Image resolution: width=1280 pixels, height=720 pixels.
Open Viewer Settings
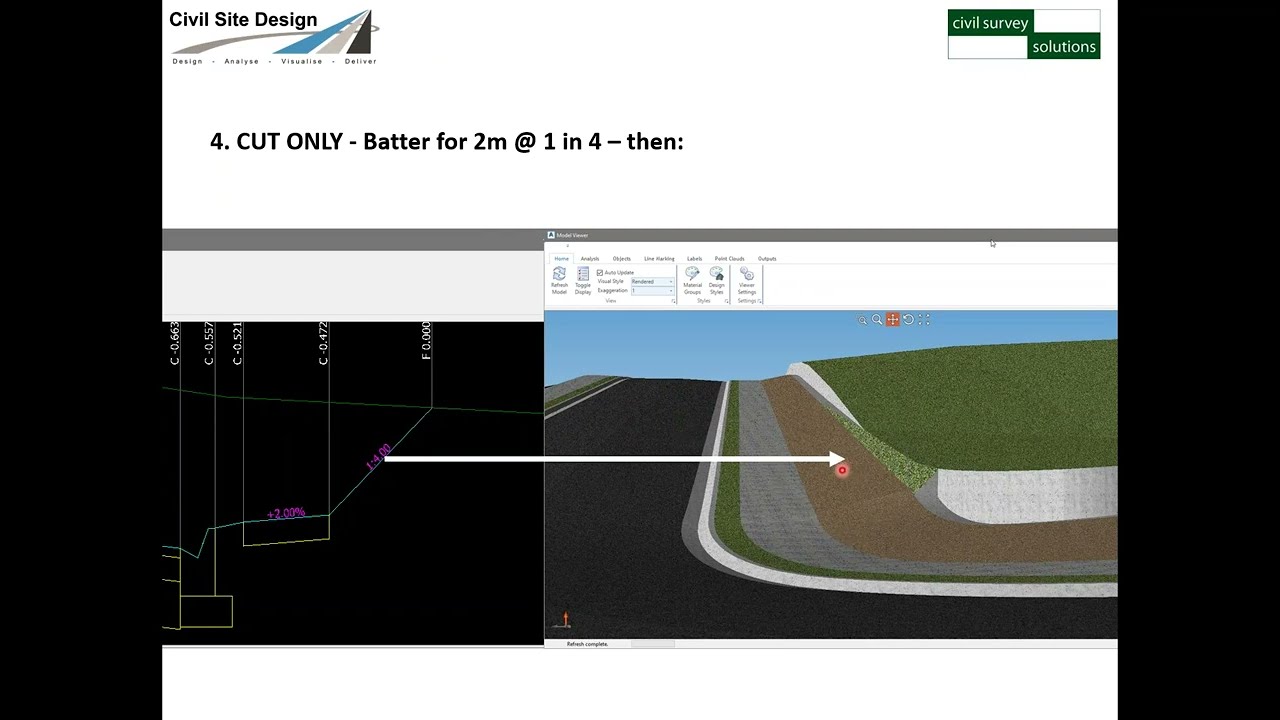click(x=747, y=280)
